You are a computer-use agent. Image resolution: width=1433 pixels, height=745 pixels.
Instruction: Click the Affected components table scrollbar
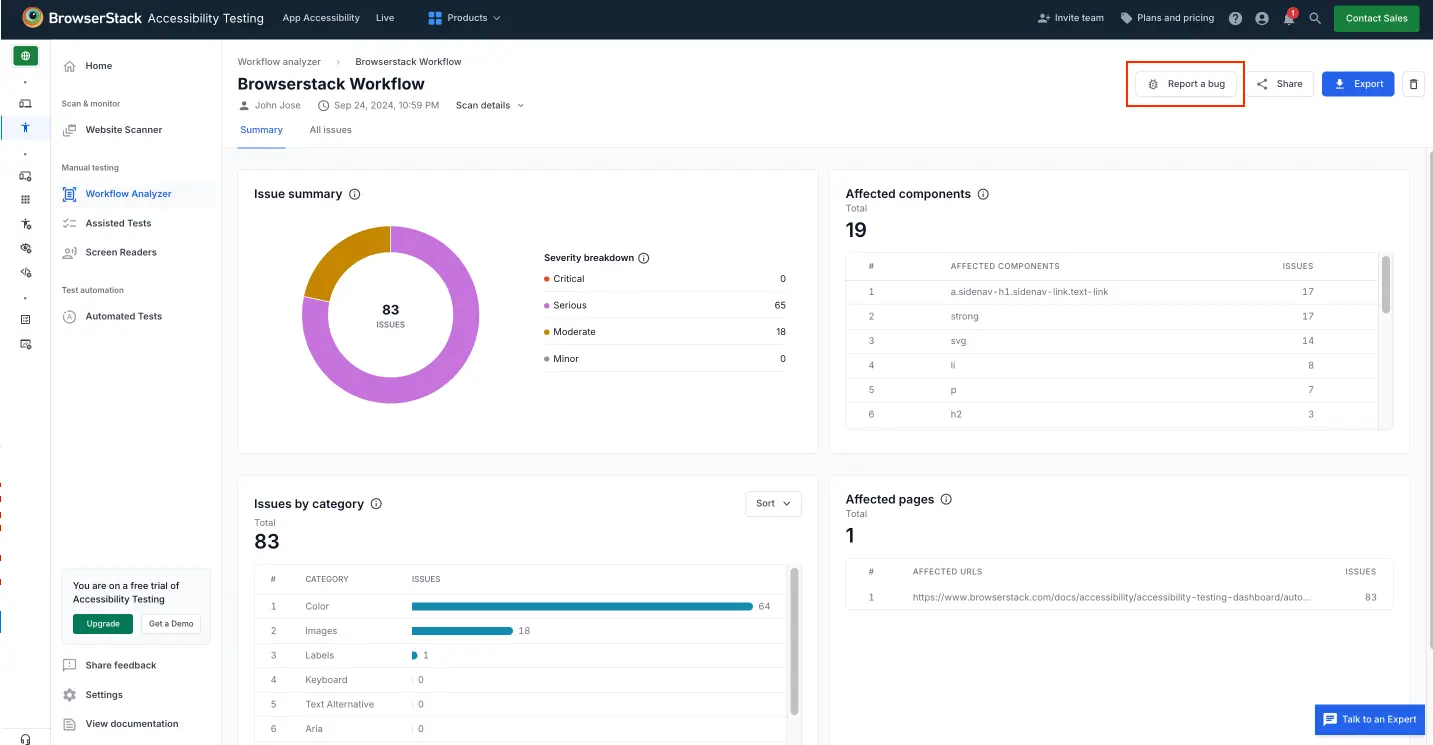point(1386,285)
